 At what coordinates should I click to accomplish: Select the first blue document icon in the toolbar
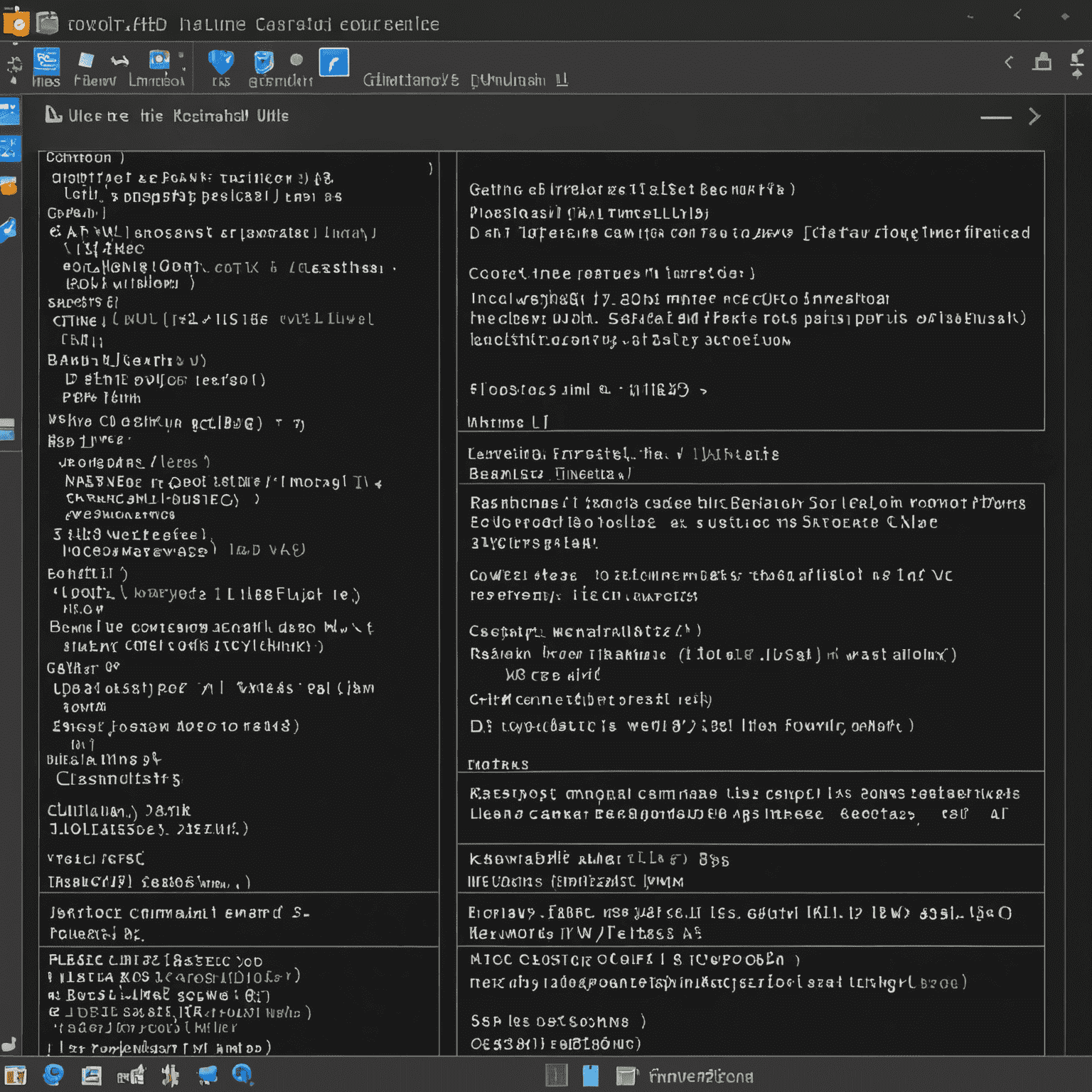pos(47,61)
